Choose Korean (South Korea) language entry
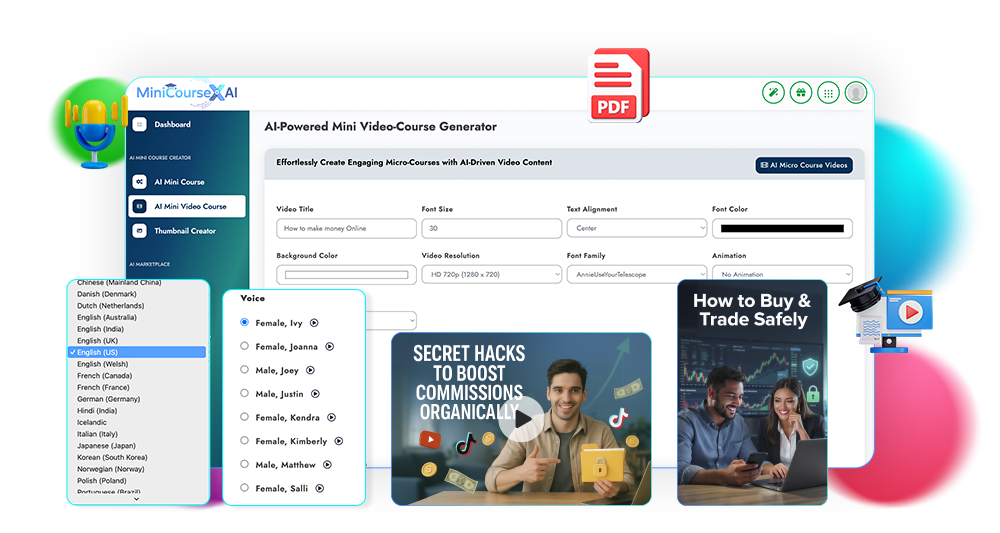This screenshot has width=1000, height=533. [x=112, y=458]
